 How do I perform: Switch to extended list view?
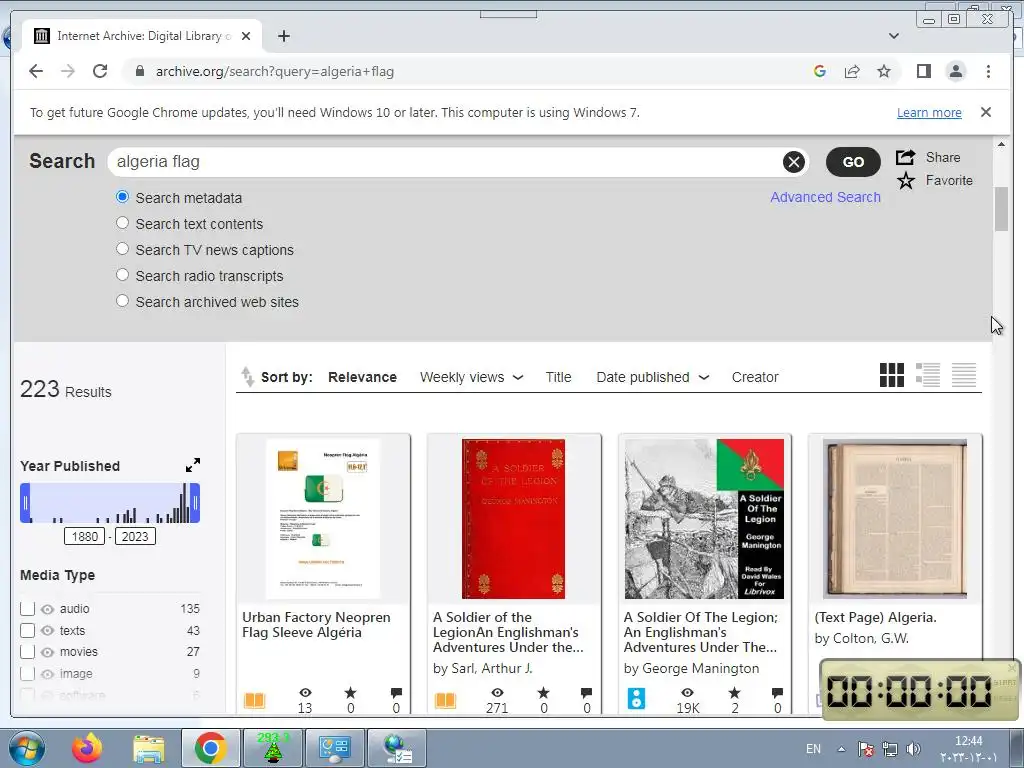coord(927,376)
